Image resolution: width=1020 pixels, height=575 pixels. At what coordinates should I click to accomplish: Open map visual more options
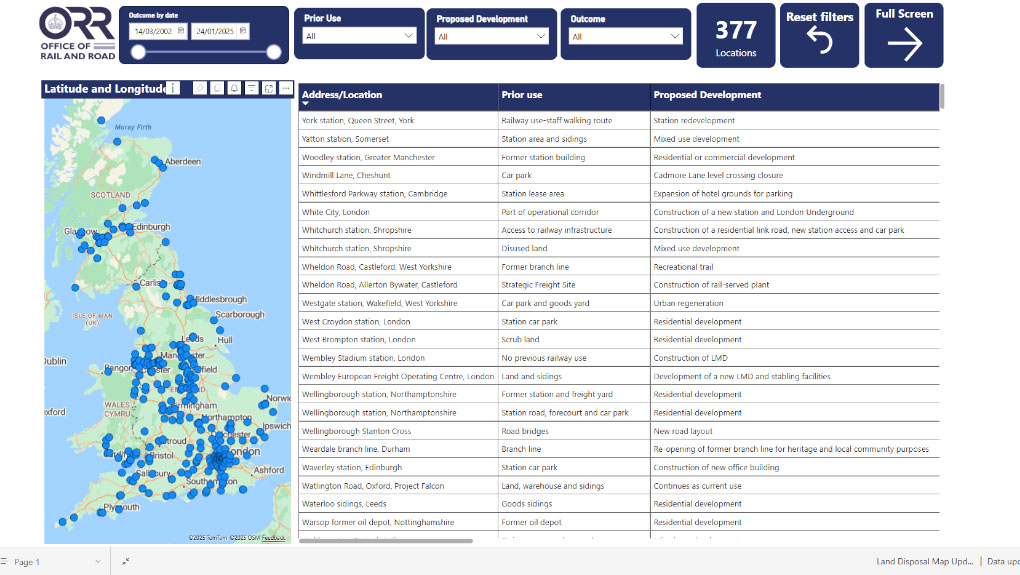(286, 89)
